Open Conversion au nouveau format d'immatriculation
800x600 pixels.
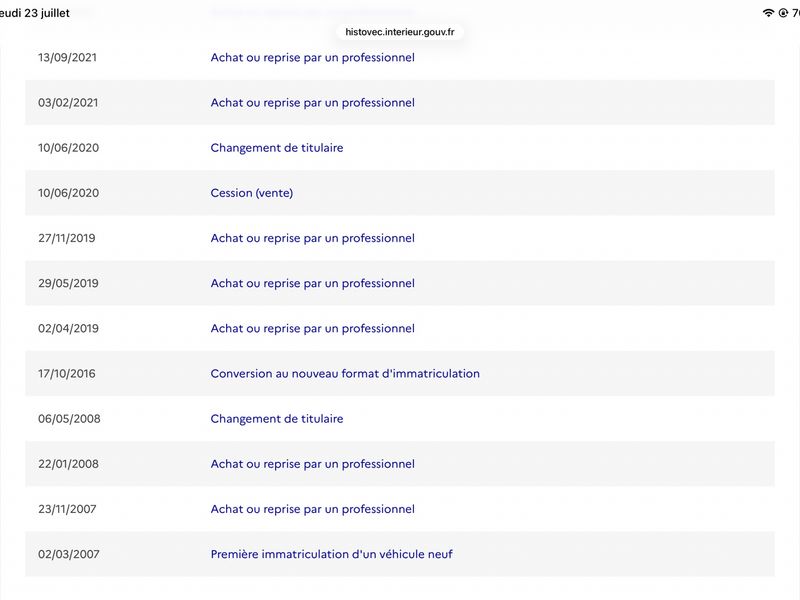pyautogui.click(x=345, y=373)
